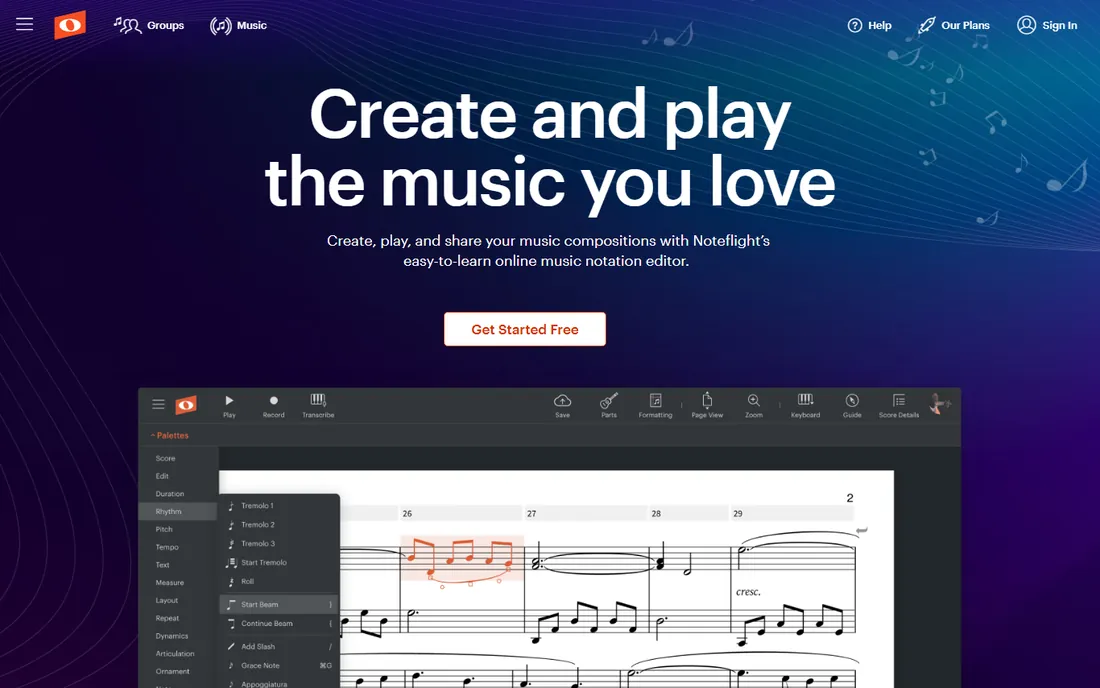The image size is (1100, 688).
Task: Click the user avatar icon beside Sign In
Action: [1026, 25]
